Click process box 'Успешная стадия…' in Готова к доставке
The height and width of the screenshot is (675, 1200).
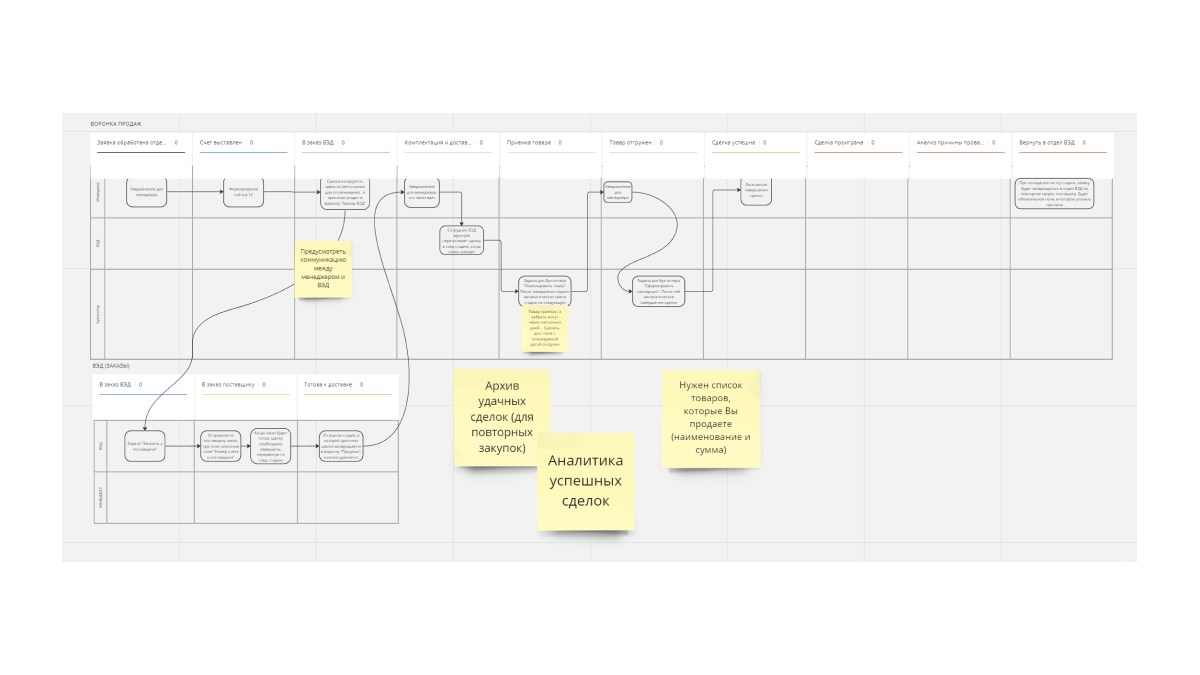(343, 446)
